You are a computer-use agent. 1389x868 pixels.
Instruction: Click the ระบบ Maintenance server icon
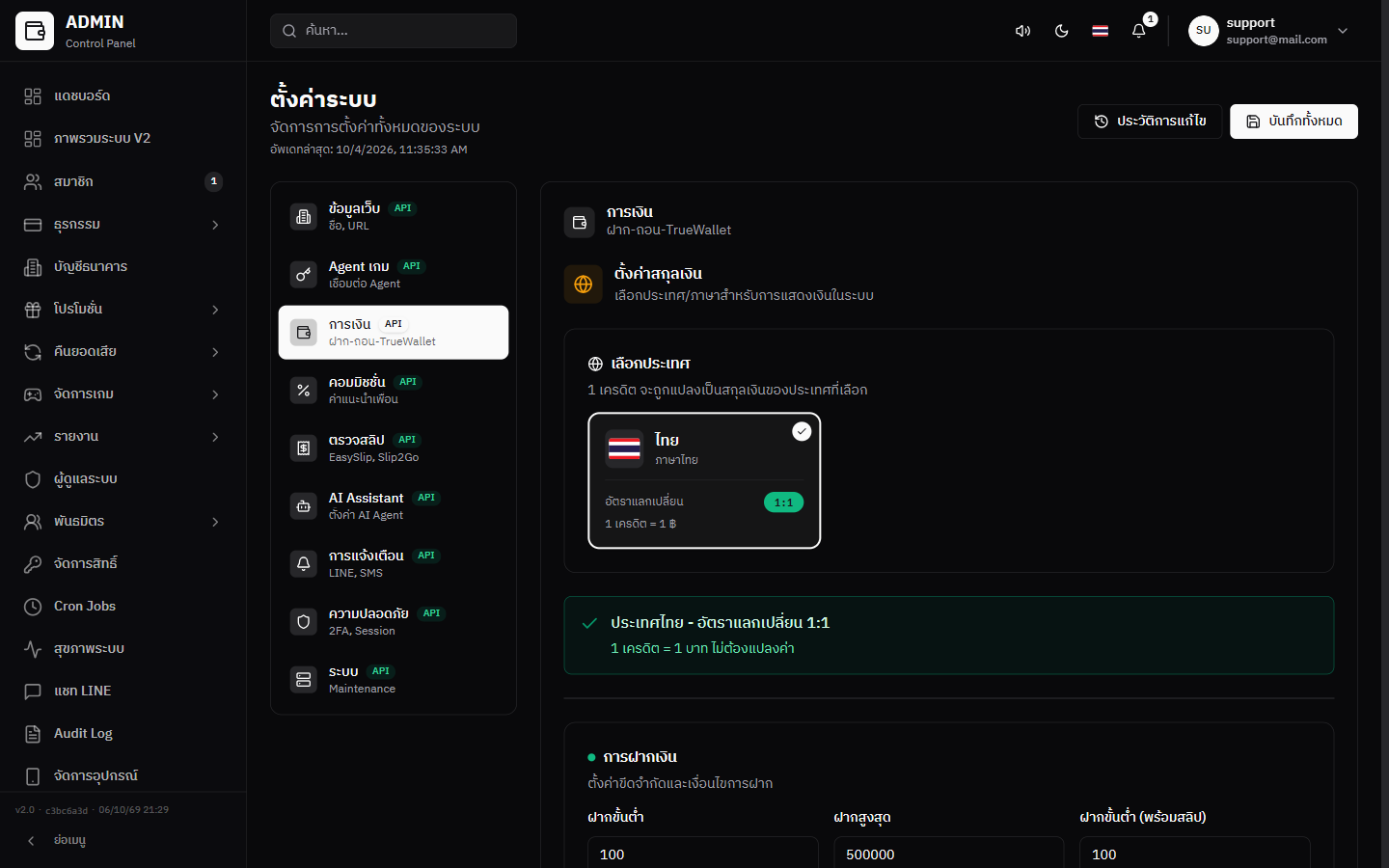[x=304, y=680]
